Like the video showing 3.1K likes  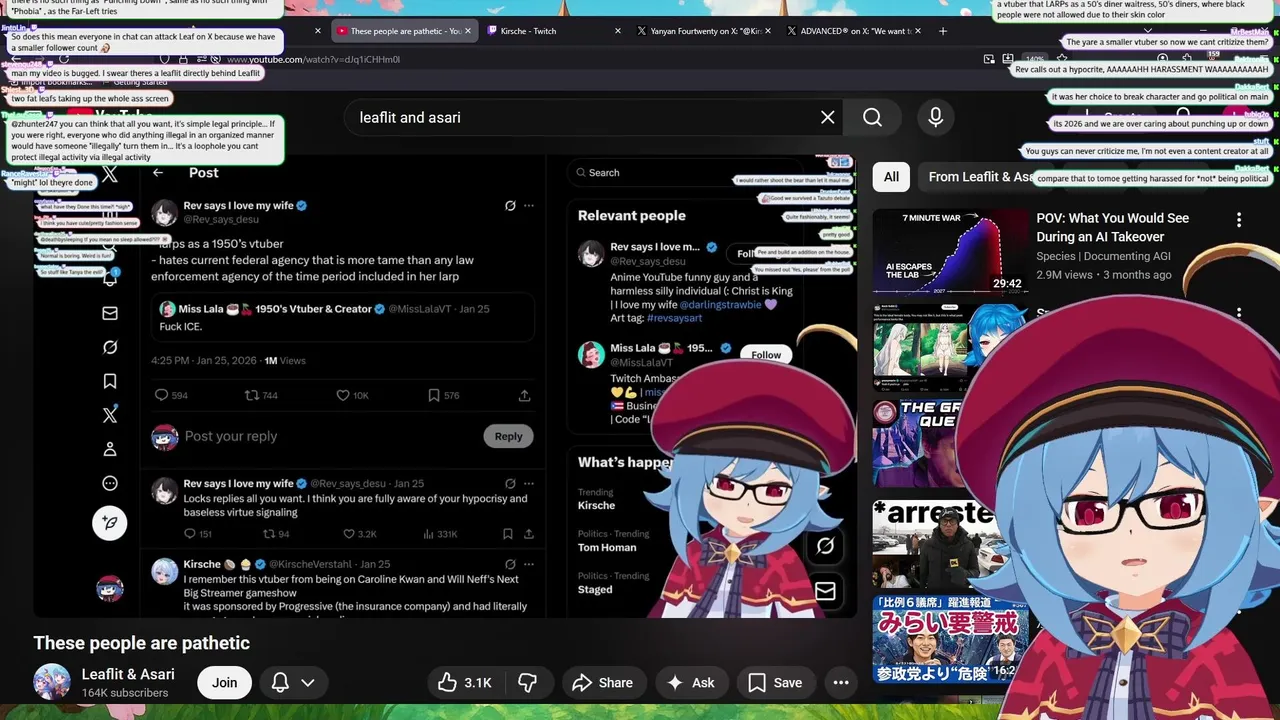click(x=465, y=682)
